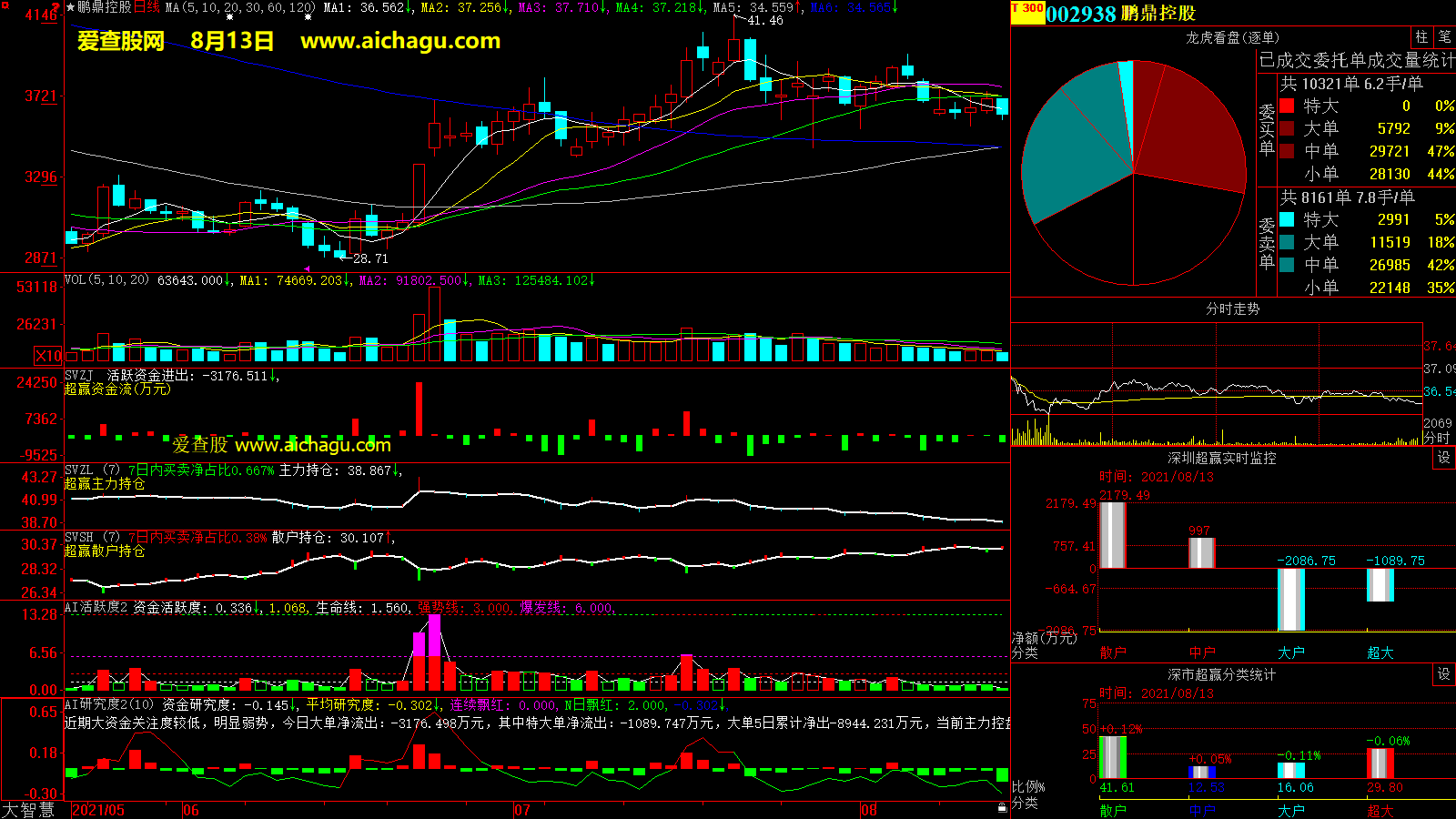The height and width of the screenshot is (819, 1456).
Task: Click the red square icon in top-left corner
Action: (57, 5)
